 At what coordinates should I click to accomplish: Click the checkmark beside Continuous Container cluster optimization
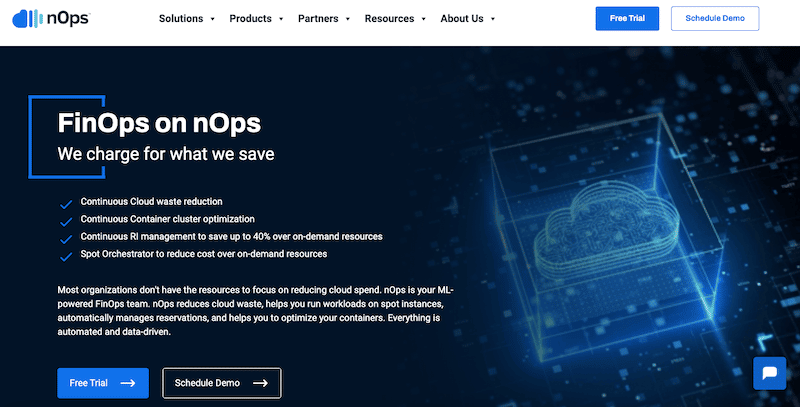point(66,222)
